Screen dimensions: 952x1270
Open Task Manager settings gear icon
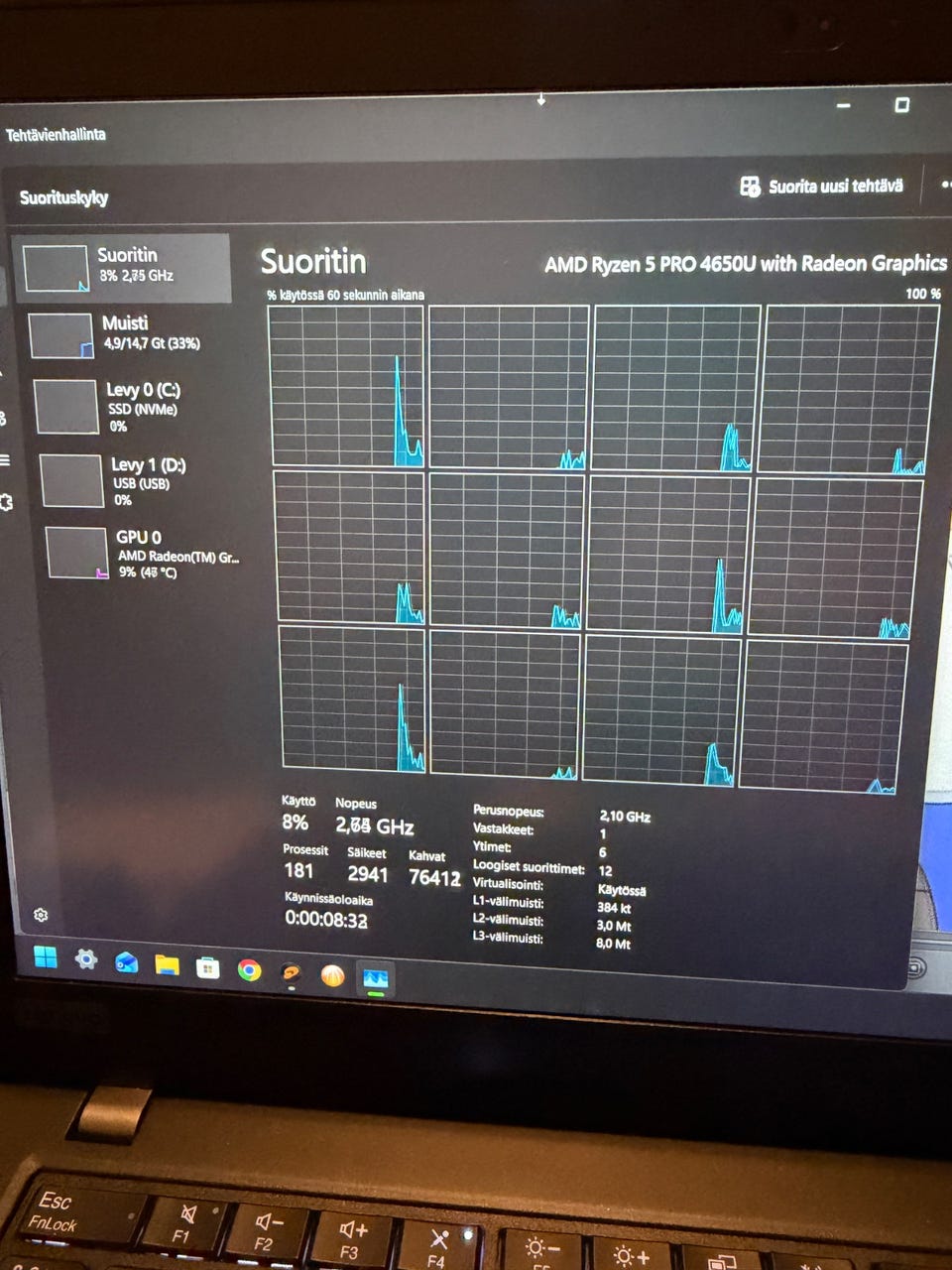pyautogui.click(x=41, y=914)
